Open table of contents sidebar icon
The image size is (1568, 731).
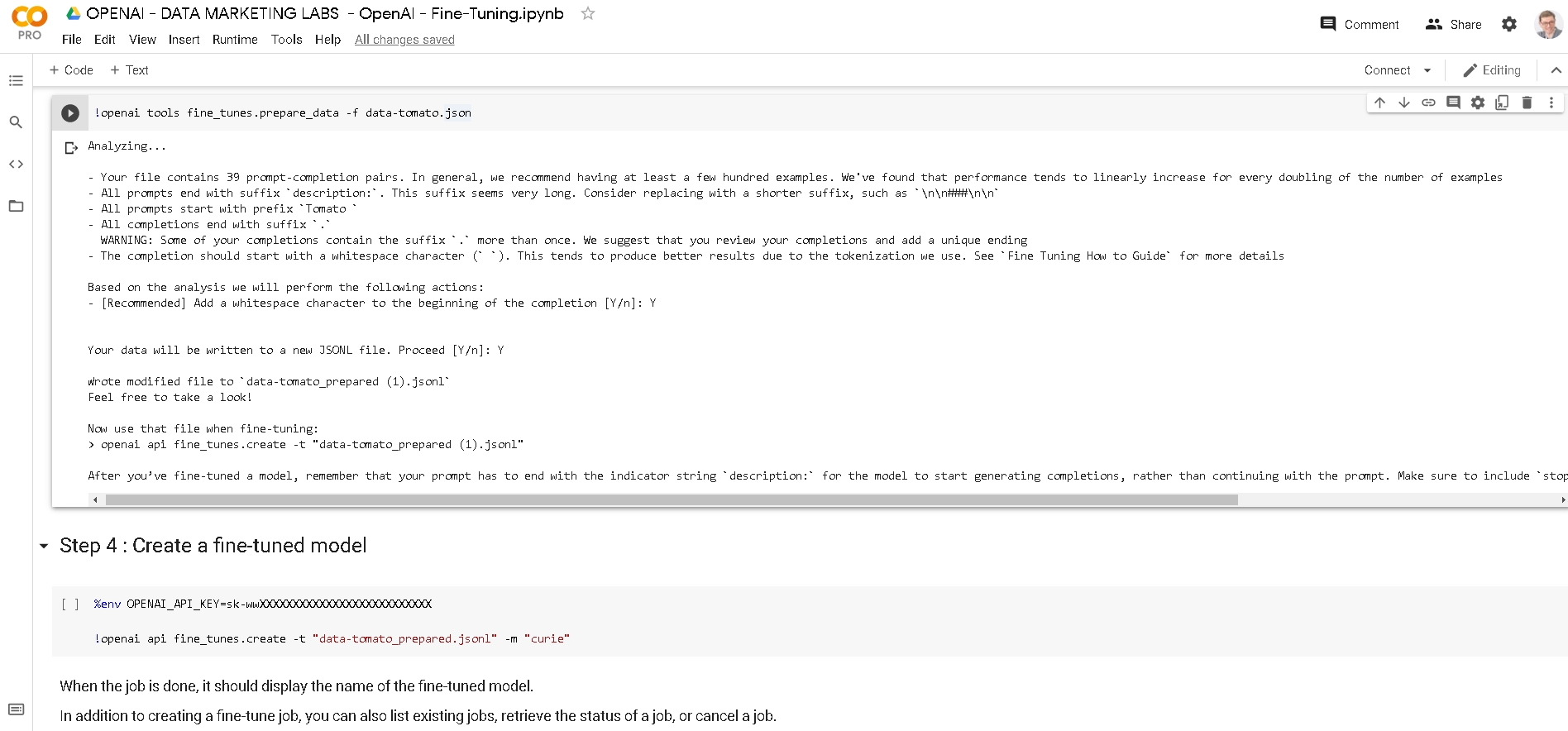[x=16, y=81]
